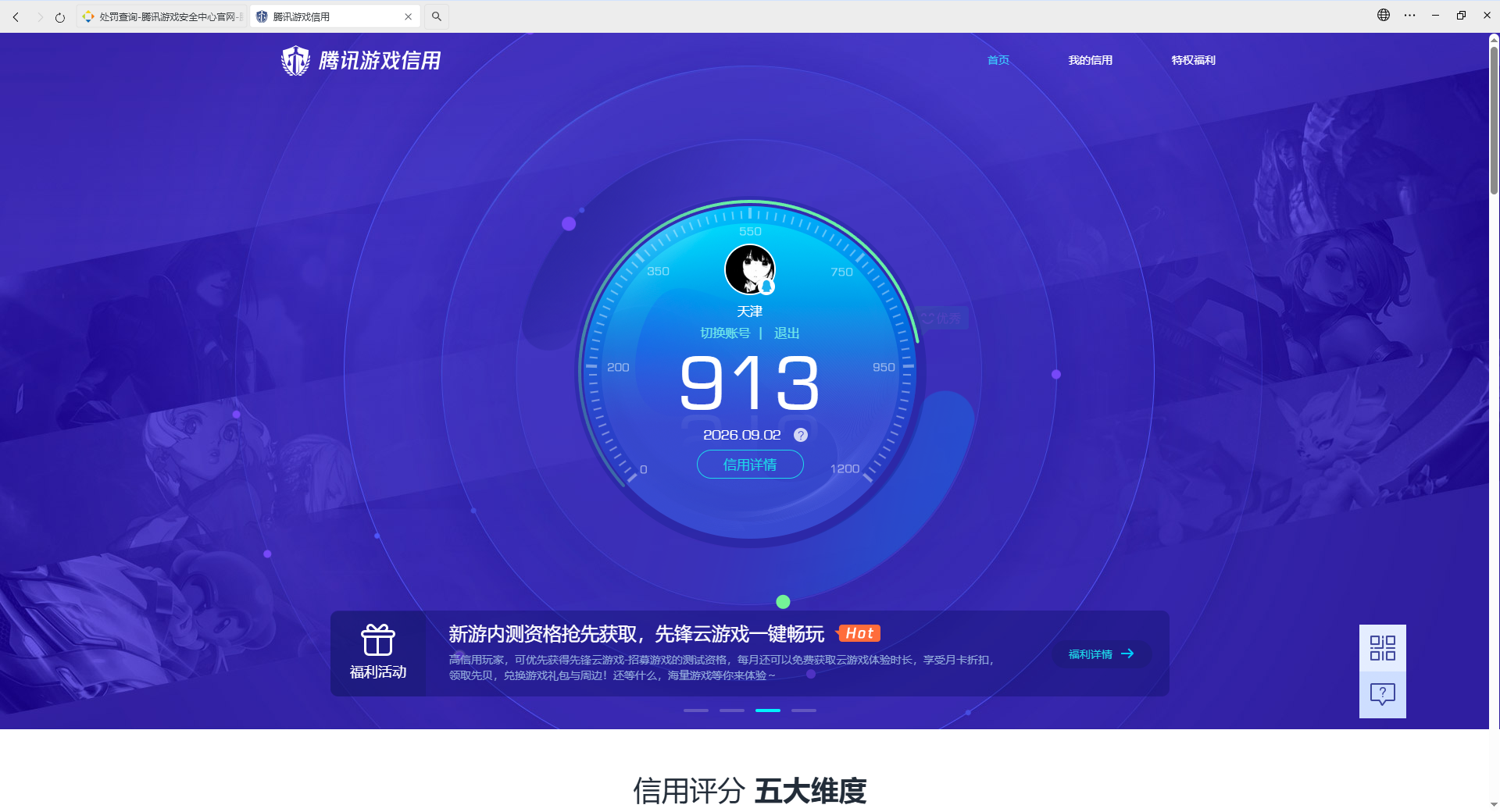
Task: Click the browser back arrow
Action: pyautogui.click(x=16, y=16)
